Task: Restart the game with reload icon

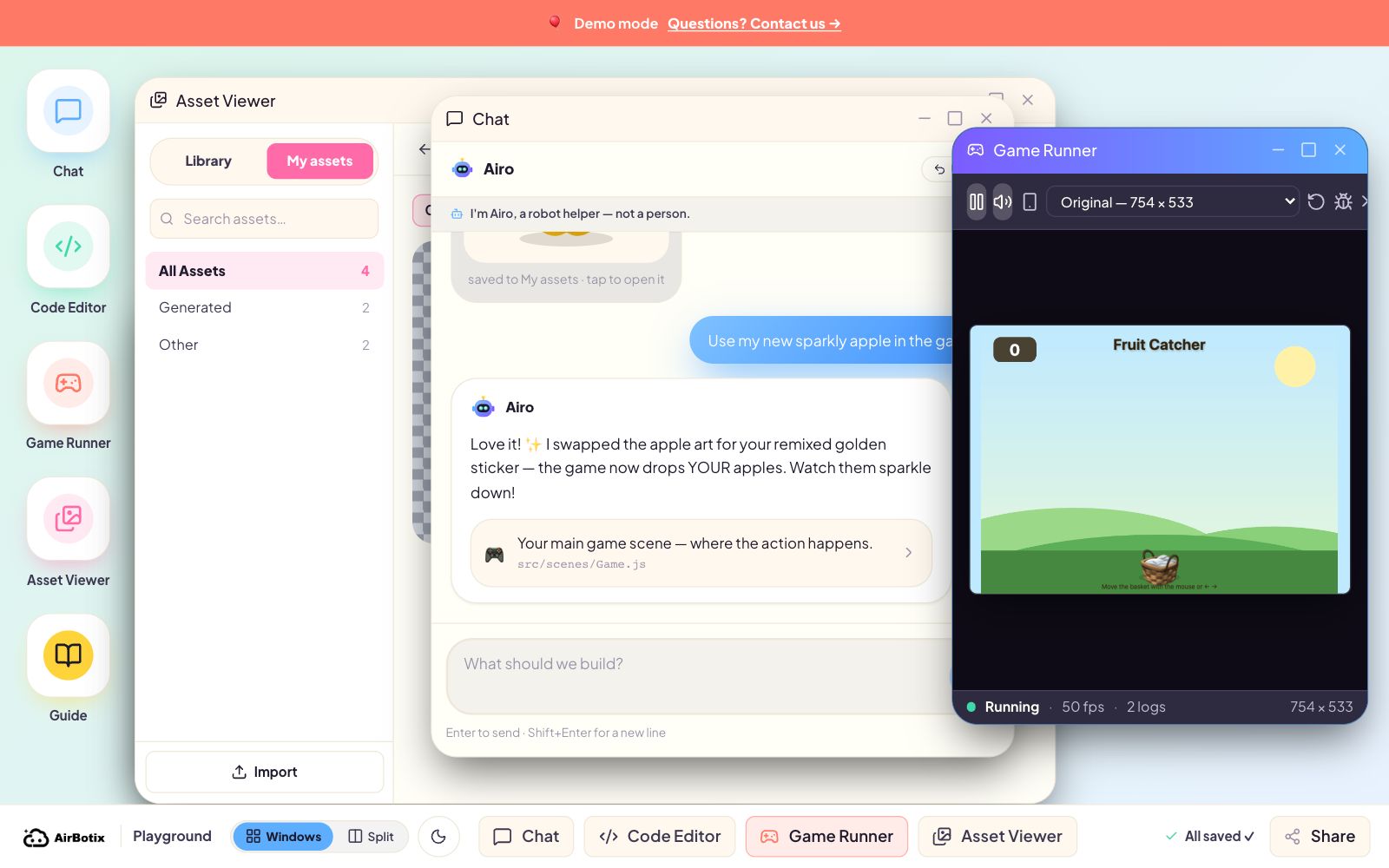Action: tap(1316, 201)
